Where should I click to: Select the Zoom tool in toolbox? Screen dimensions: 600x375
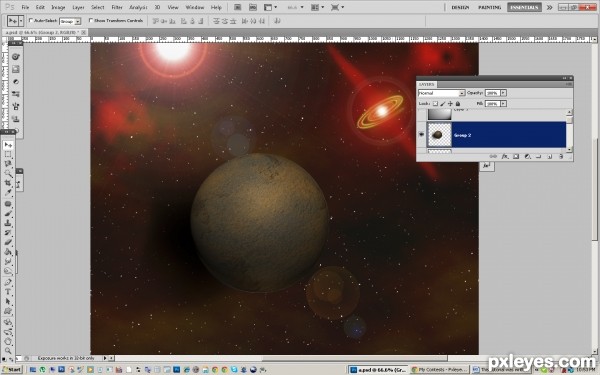[x=8, y=351]
